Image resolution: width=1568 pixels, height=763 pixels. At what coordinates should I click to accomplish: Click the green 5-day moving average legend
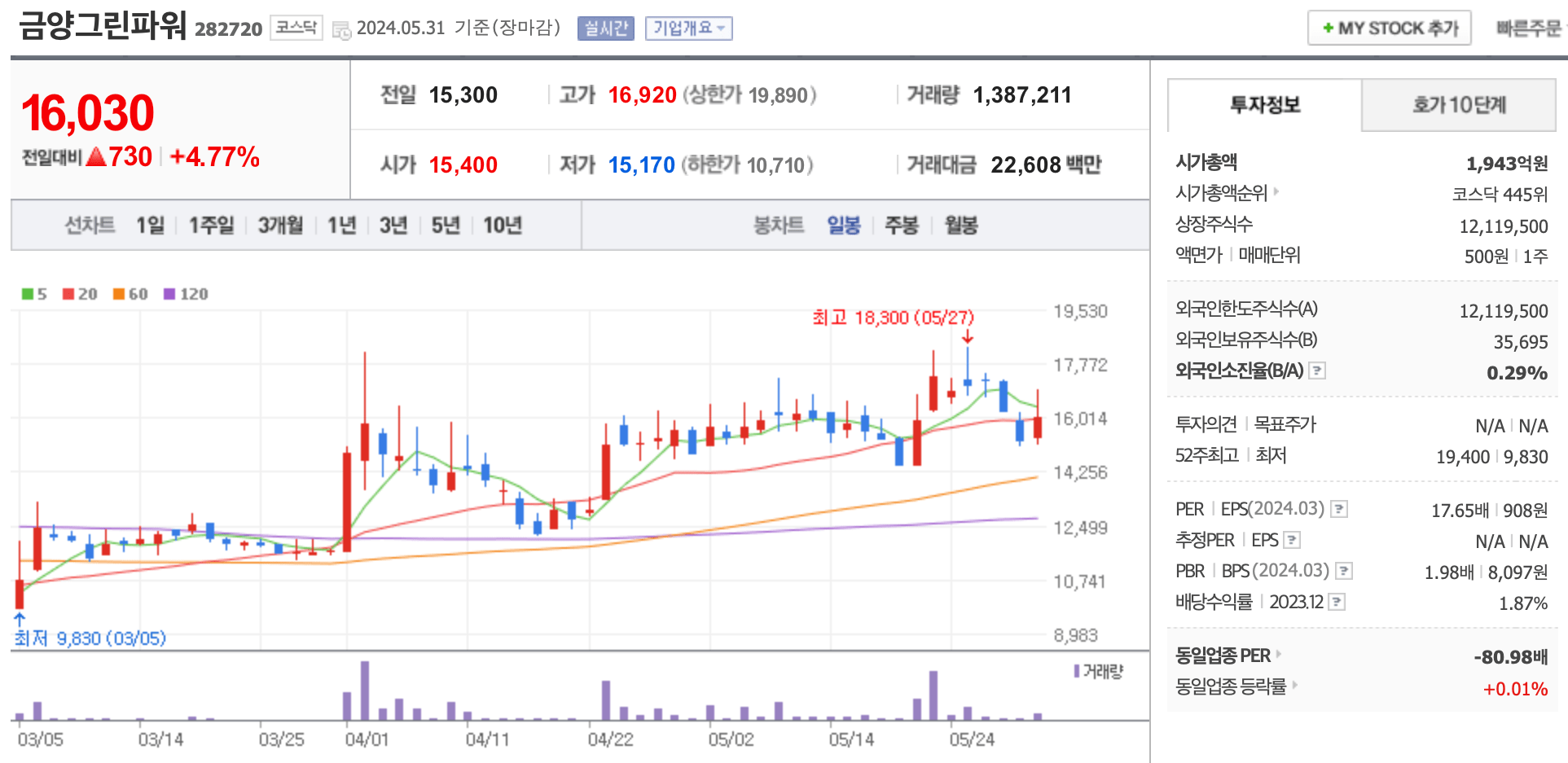(x=34, y=294)
